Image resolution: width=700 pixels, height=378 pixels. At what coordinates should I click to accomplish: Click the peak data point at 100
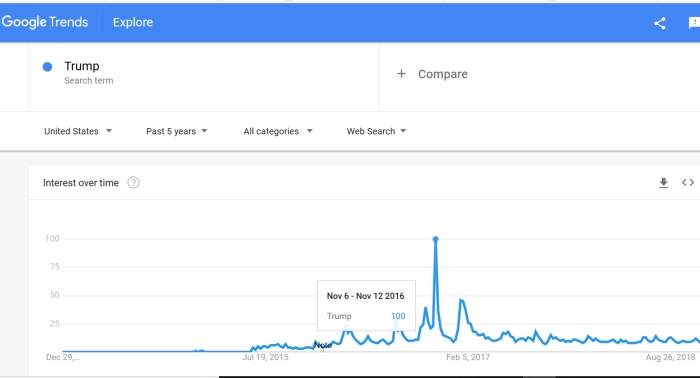(x=435, y=239)
